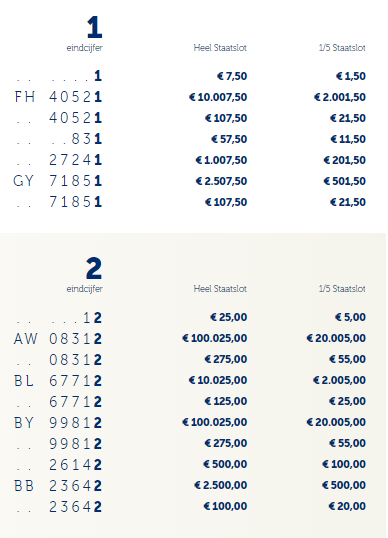Select lot number GY 718511
The width and height of the screenshot is (388, 538).
tap(58, 181)
